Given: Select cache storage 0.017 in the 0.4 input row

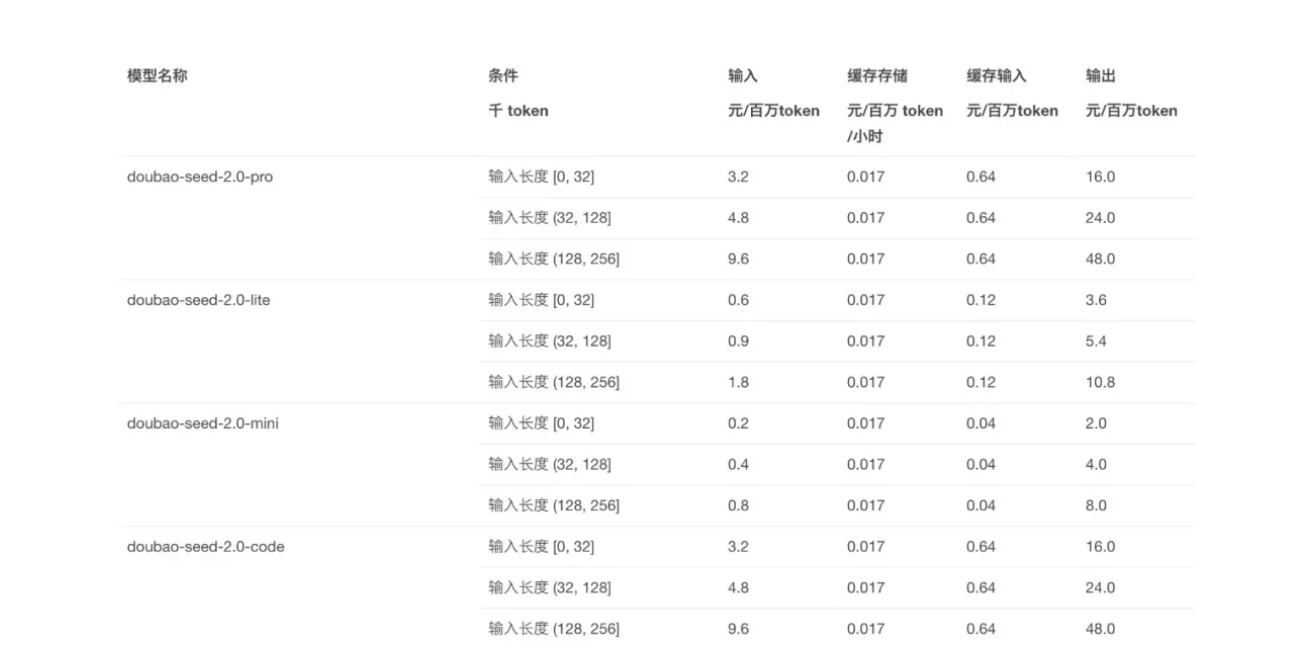Looking at the screenshot, I should [866, 464].
